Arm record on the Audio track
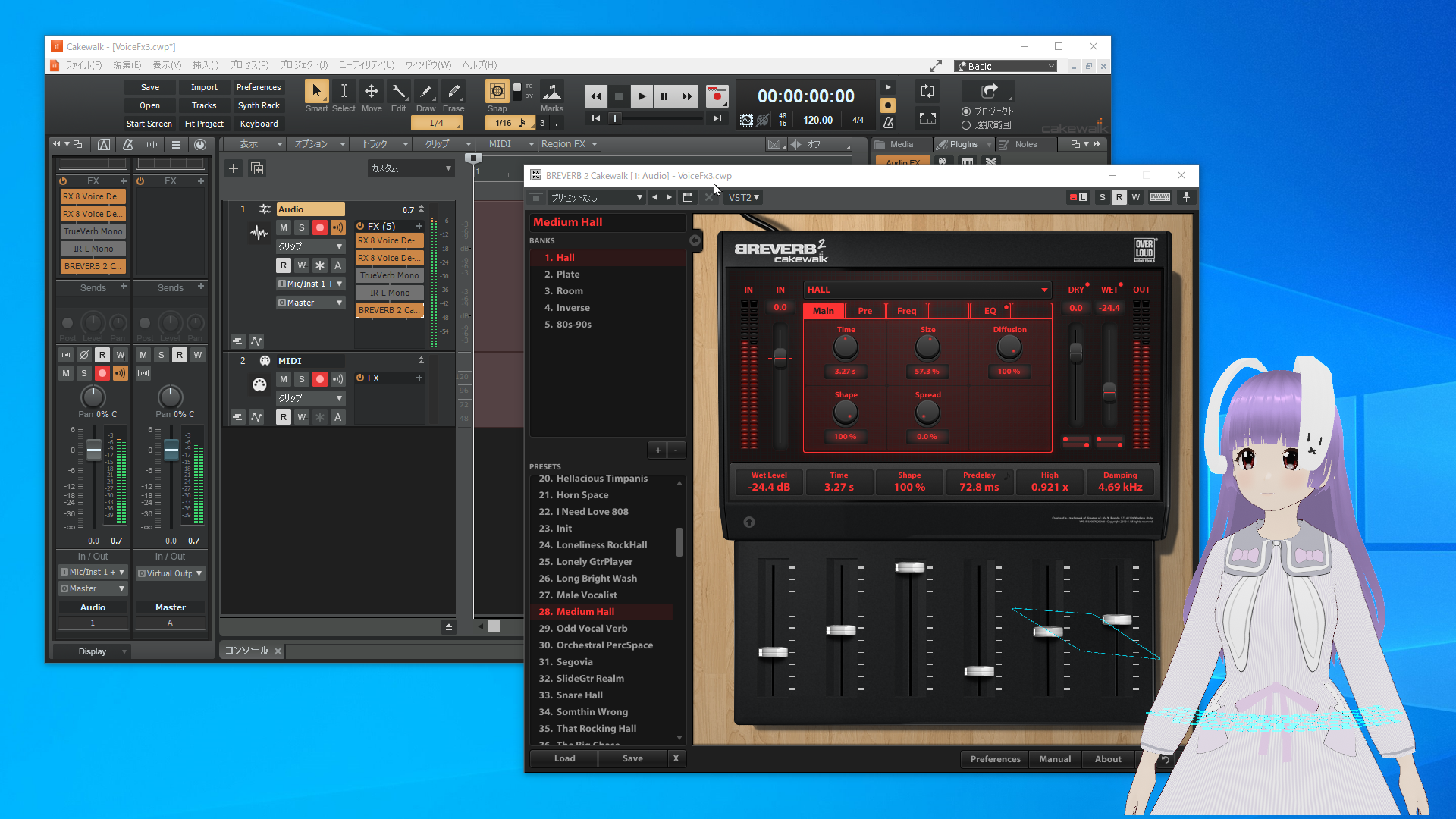Viewport: 1456px width, 819px height. (320, 227)
